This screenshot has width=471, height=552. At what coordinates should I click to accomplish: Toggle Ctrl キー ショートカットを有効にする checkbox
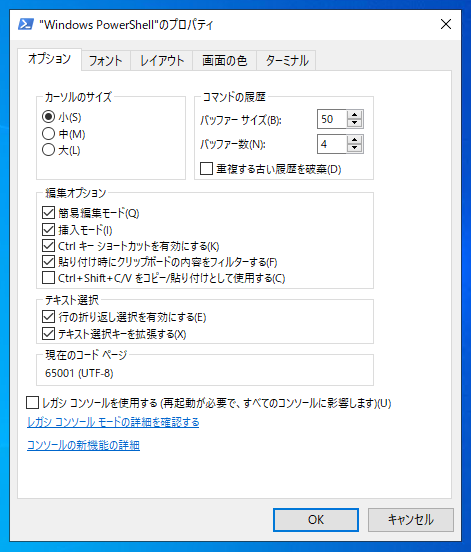click(x=48, y=246)
